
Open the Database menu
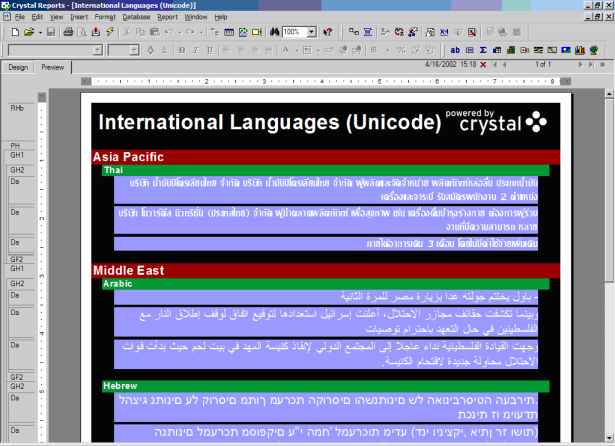(136, 17)
